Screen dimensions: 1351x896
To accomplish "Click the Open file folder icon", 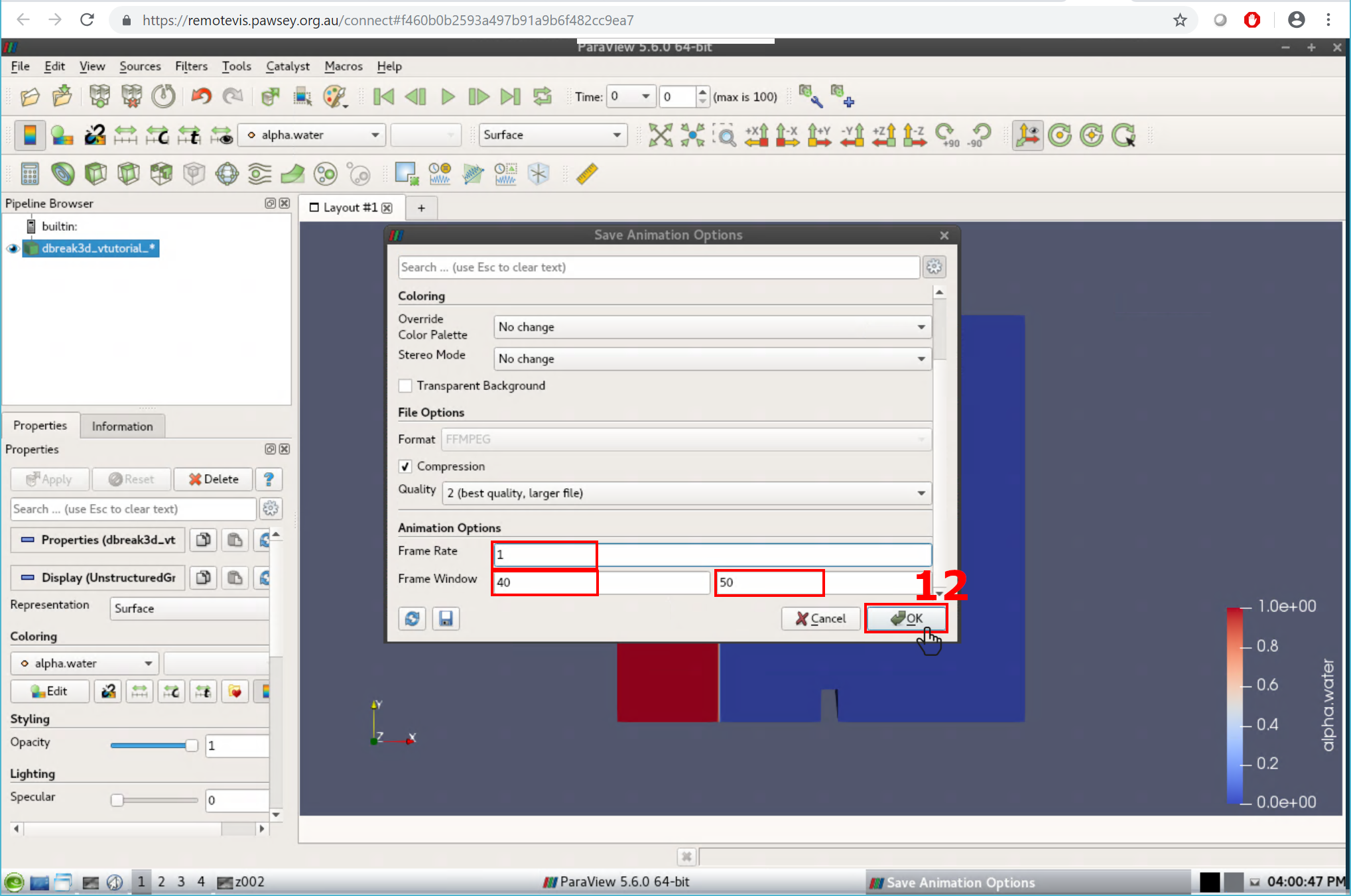I will tap(30, 97).
